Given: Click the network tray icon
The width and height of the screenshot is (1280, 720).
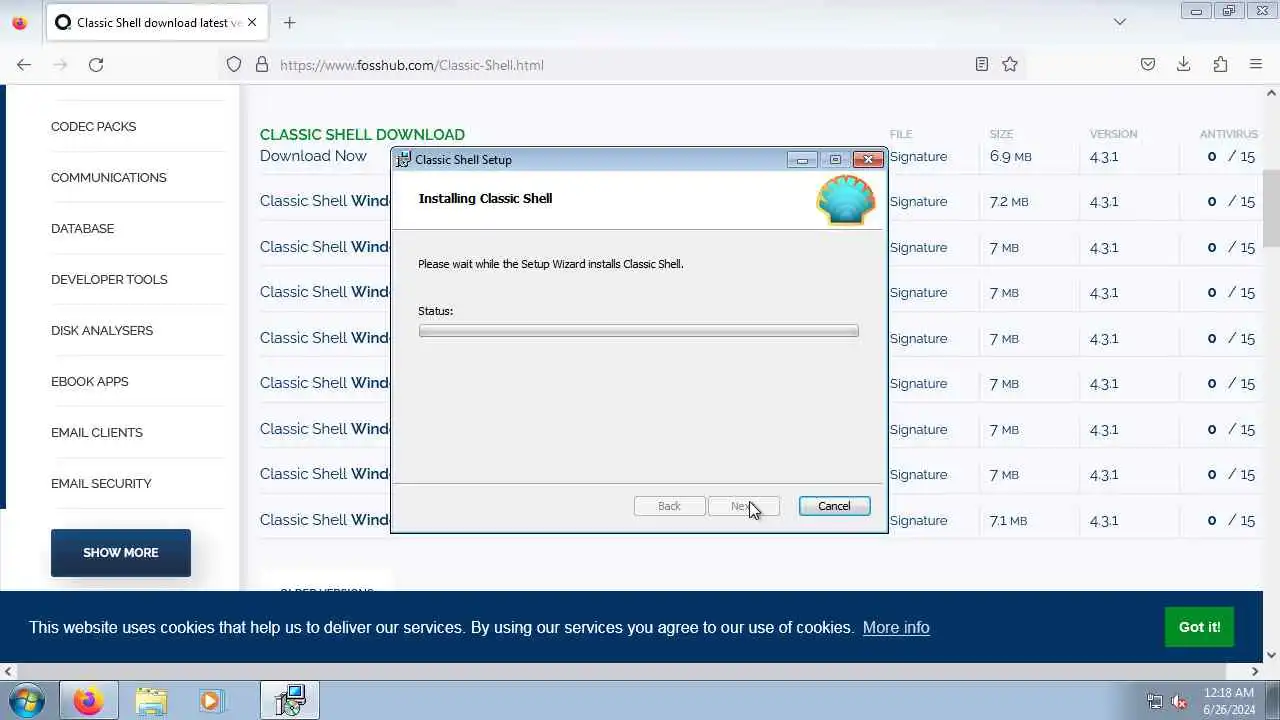Looking at the screenshot, I should pyautogui.click(x=1155, y=702).
